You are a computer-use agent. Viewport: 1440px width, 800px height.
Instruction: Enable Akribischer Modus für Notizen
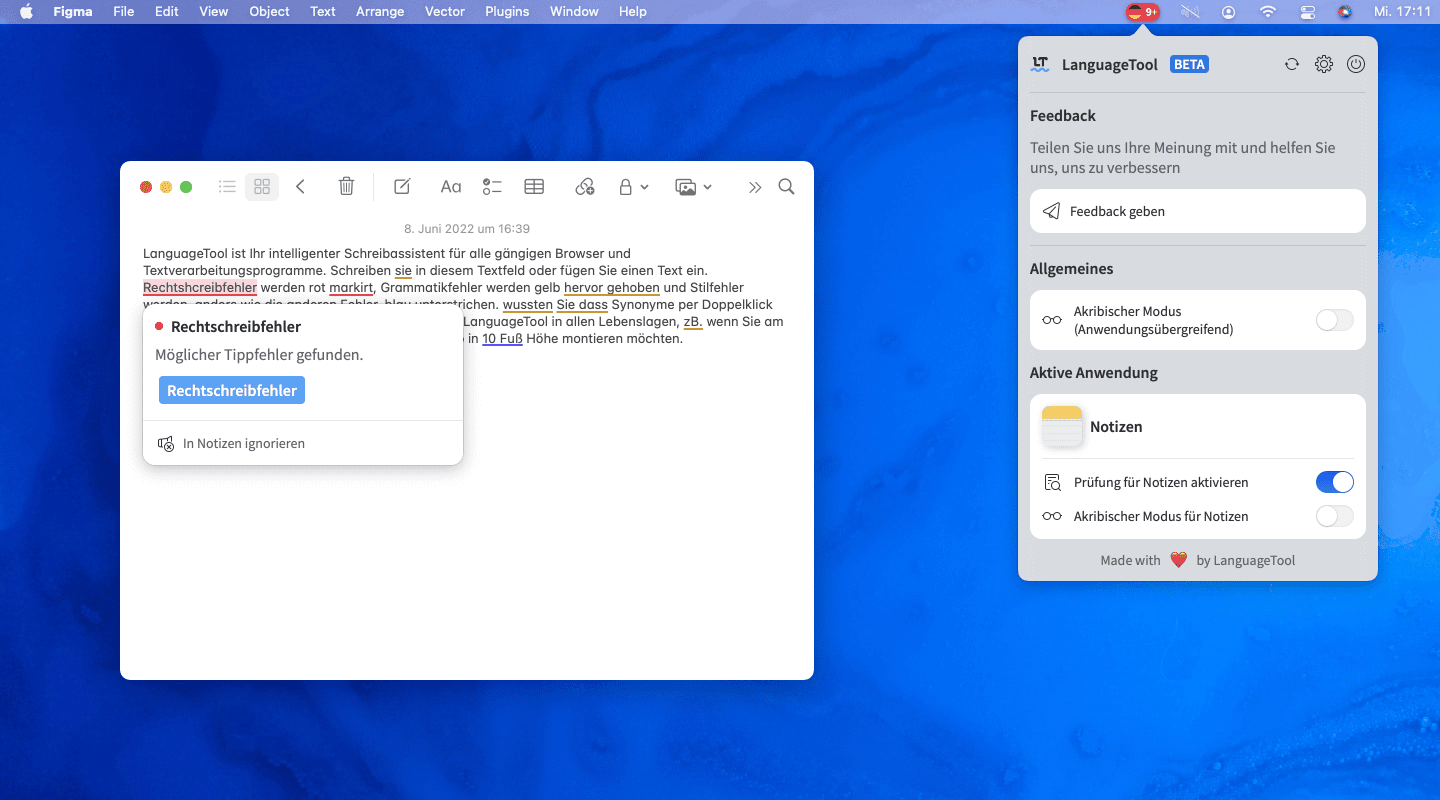(x=1334, y=516)
